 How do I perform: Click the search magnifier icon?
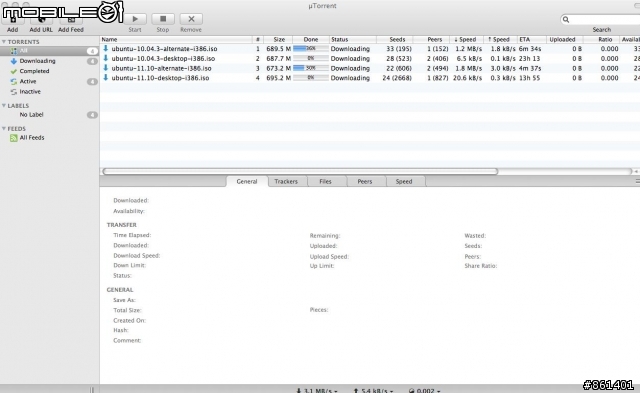pyautogui.click(x=566, y=20)
